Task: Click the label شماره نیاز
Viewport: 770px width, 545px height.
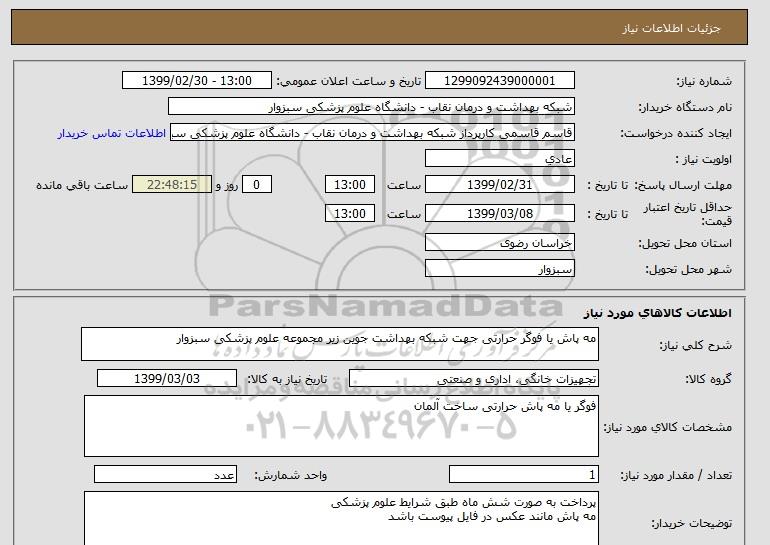Action: pos(704,81)
